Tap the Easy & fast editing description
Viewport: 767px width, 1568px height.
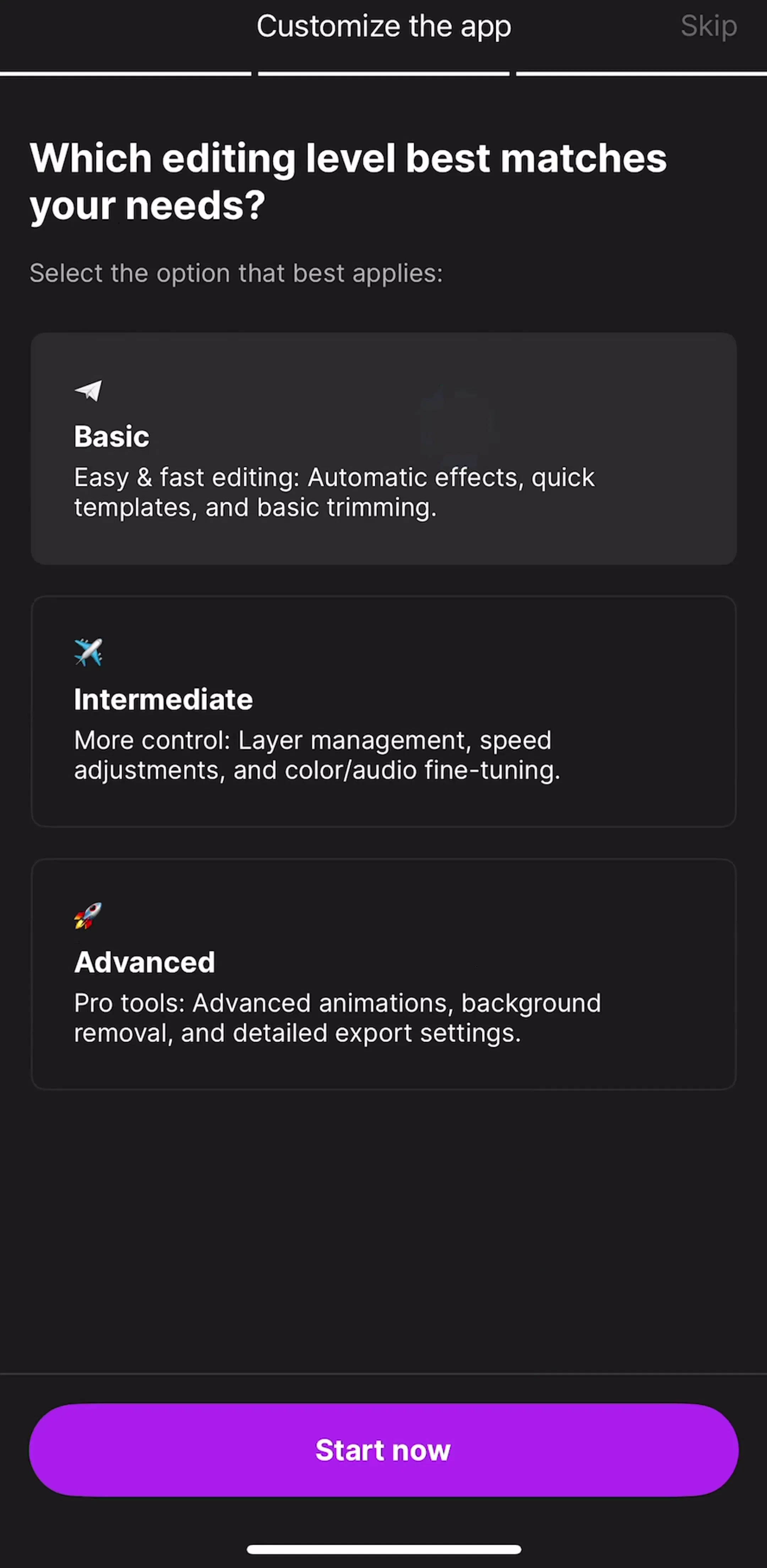(334, 492)
